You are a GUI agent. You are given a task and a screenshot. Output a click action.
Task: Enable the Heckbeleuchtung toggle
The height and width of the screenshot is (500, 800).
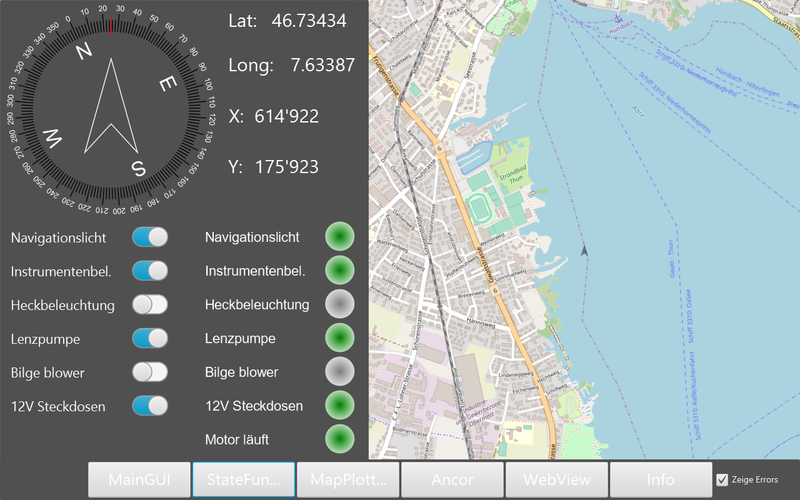(x=150, y=304)
